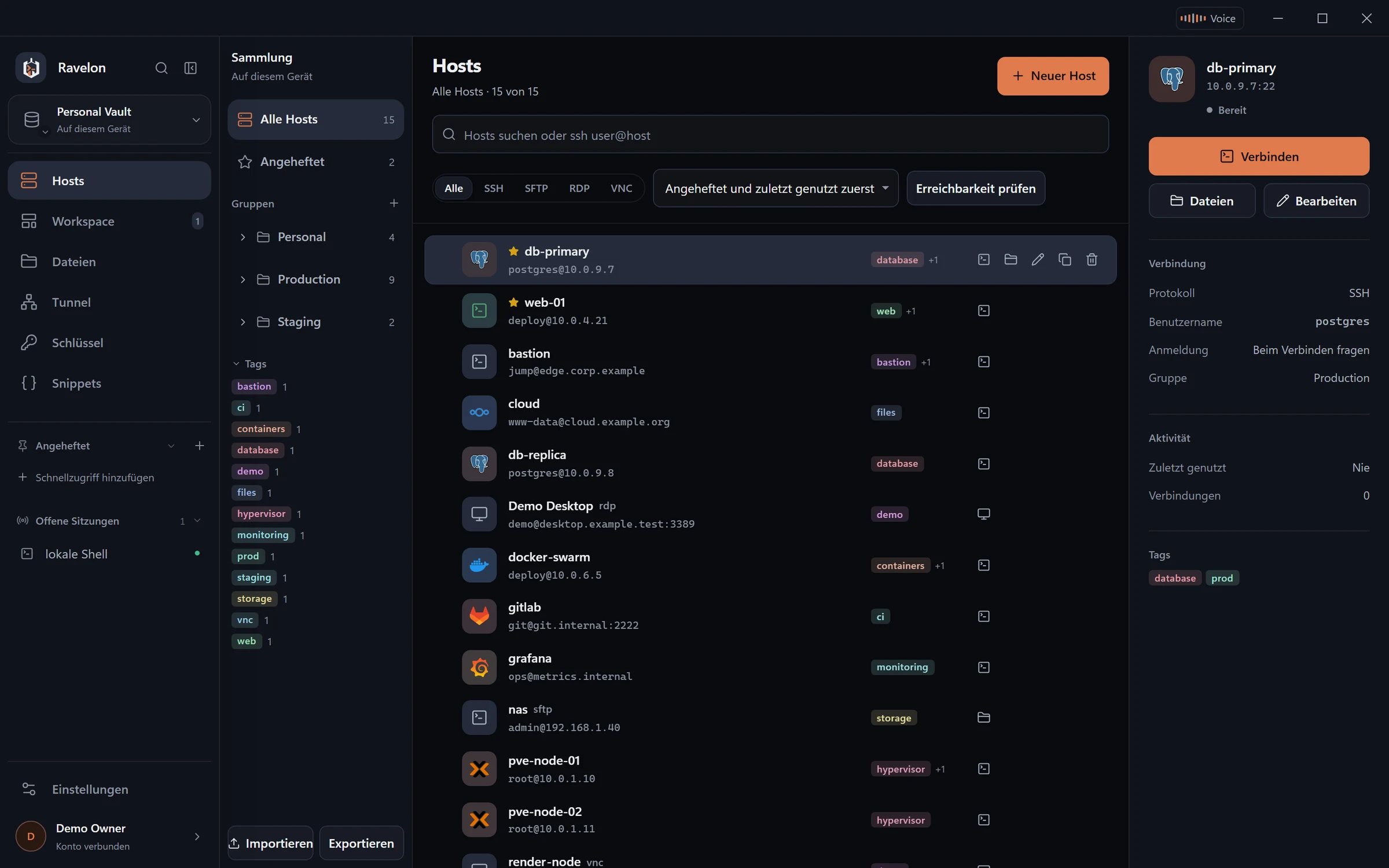The height and width of the screenshot is (868, 1389).
Task: Filter by the hypervisor tag in sidebar
Action: pyautogui.click(x=261, y=514)
